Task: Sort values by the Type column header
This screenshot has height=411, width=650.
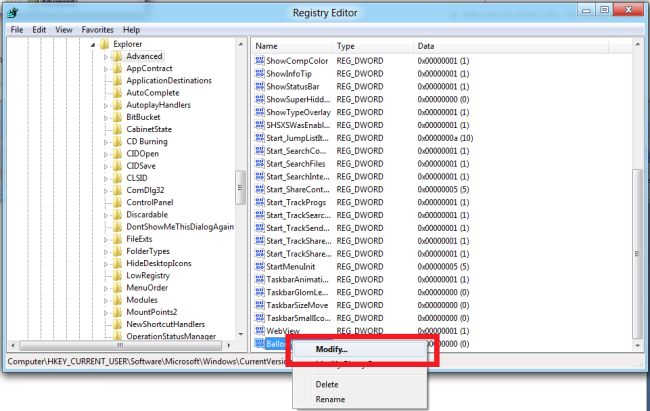Action: tap(373, 46)
